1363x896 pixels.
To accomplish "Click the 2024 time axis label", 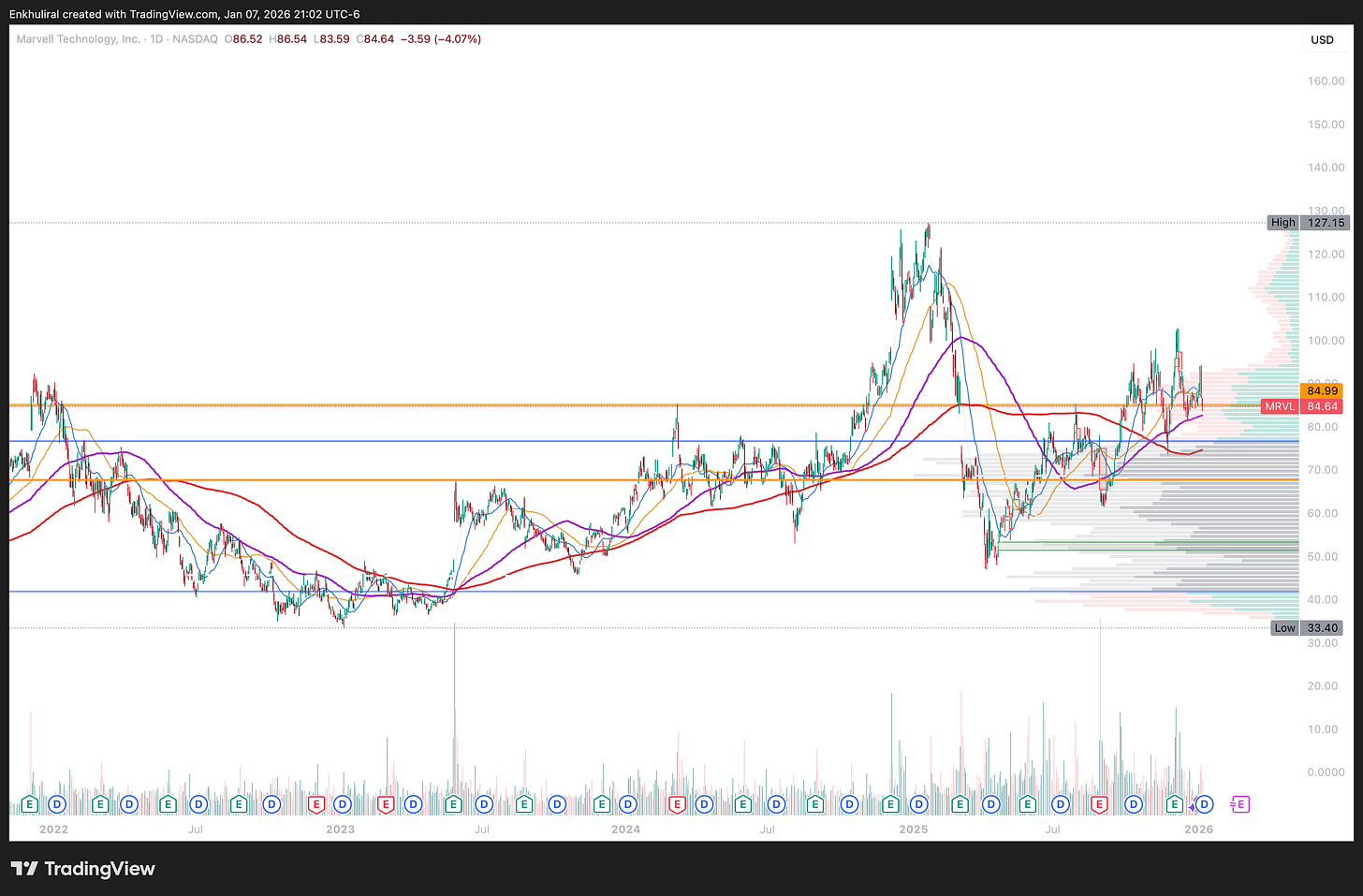I will tap(625, 830).
